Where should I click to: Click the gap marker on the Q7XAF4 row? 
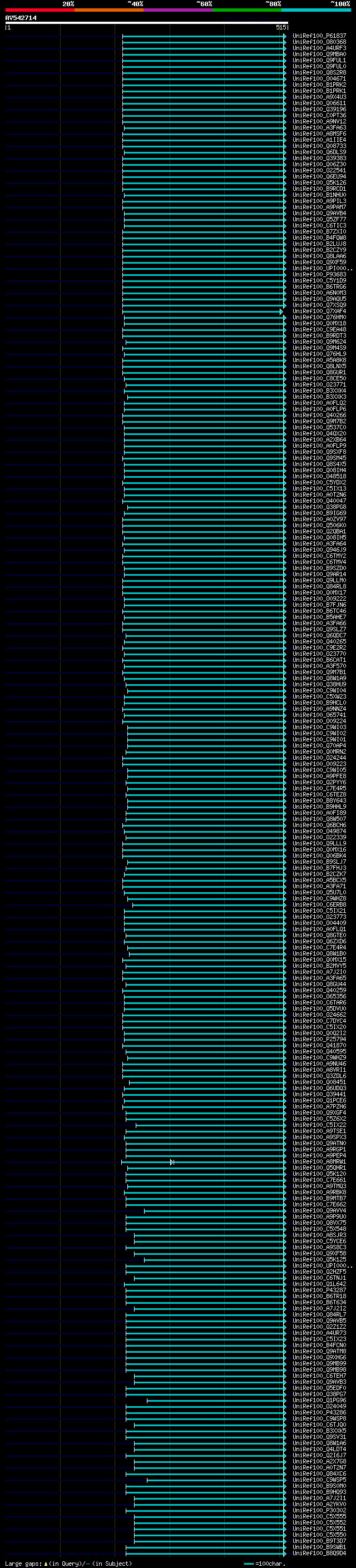pyautogui.click(x=282, y=311)
